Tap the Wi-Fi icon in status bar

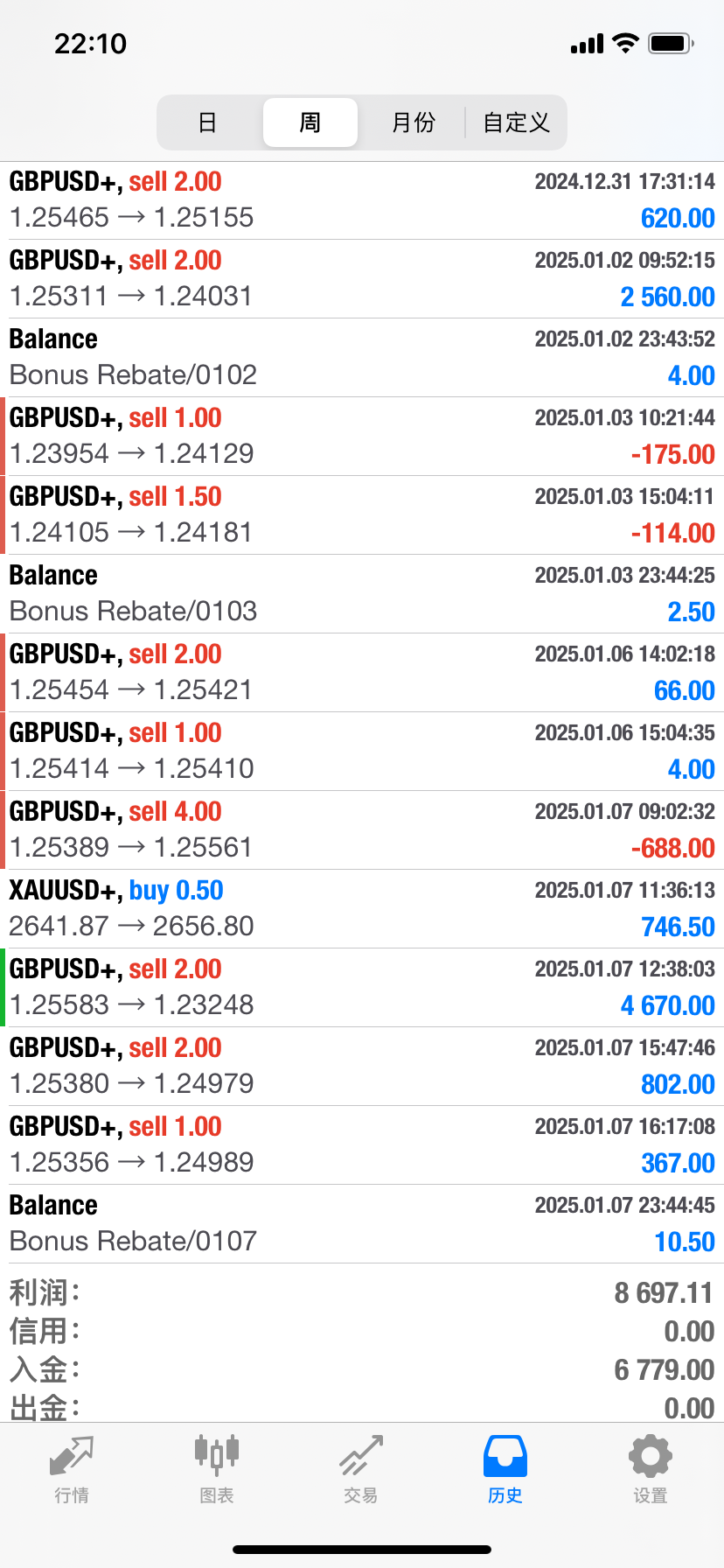coord(625,43)
